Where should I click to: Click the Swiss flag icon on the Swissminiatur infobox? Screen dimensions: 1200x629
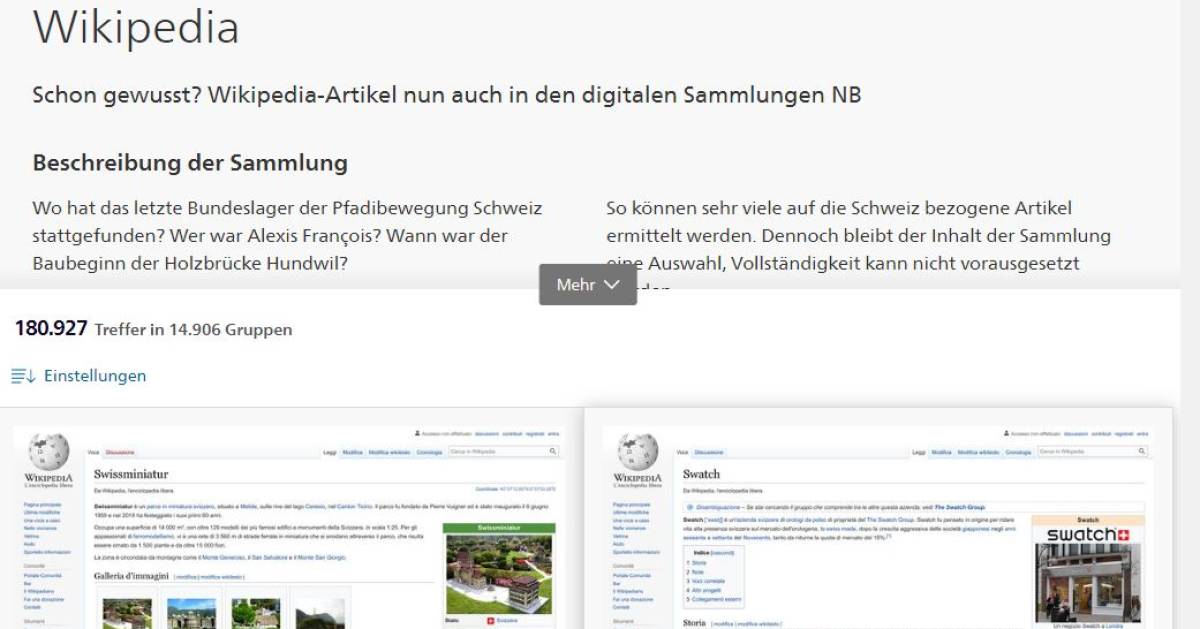click(492, 620)
